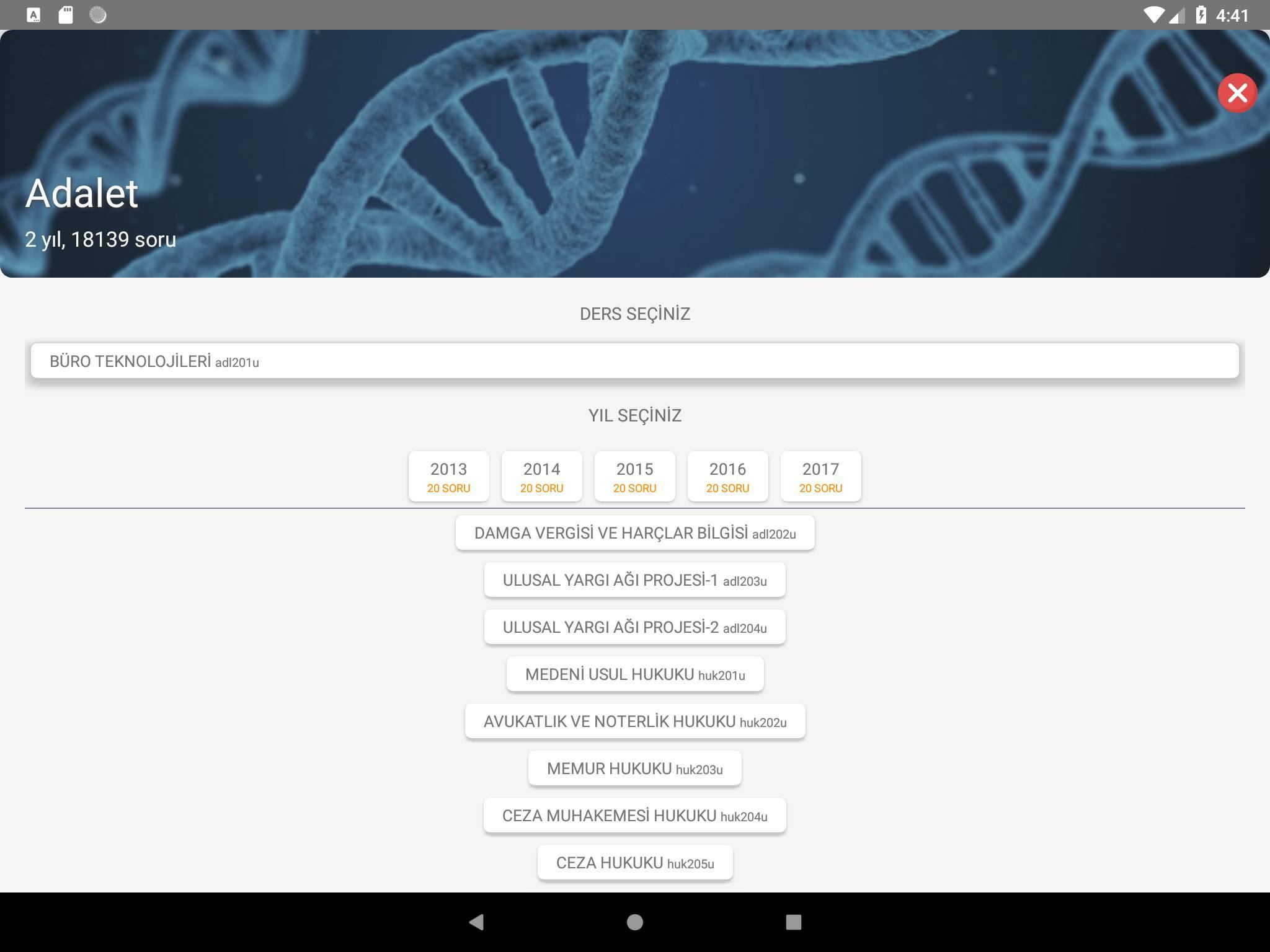Select the 2017 exam year
Viewport: 1270px width, 952px height.
(x=821, y=477)
